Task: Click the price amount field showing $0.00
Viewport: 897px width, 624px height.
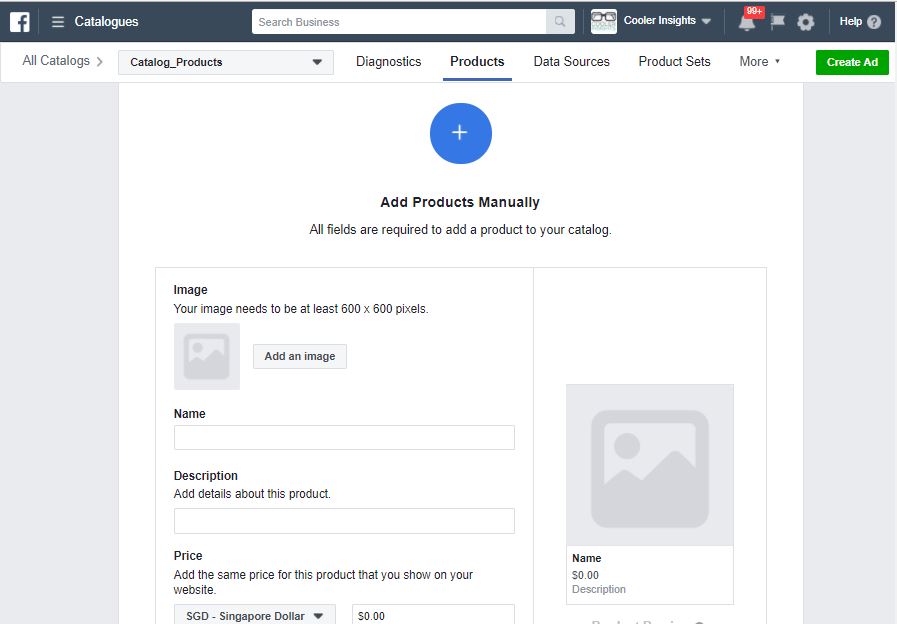Action: pyautogui.click(x=433, y=615)
